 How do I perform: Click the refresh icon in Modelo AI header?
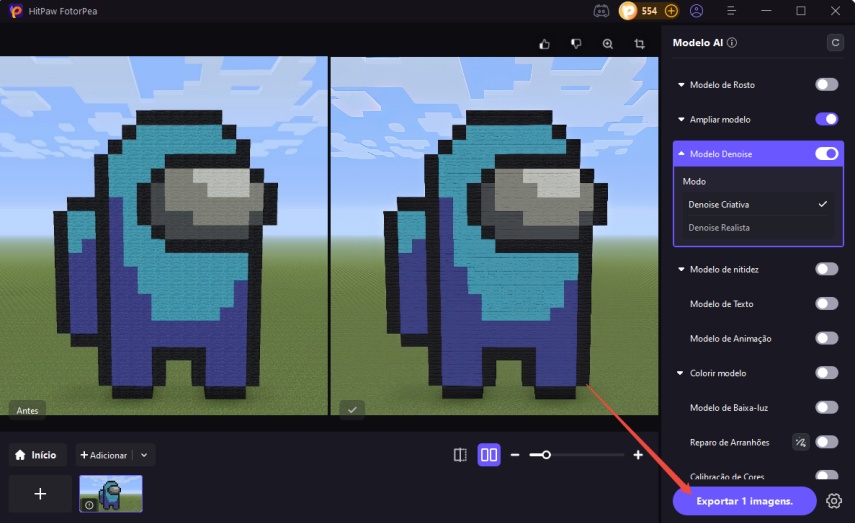click(x=835, y=43)
